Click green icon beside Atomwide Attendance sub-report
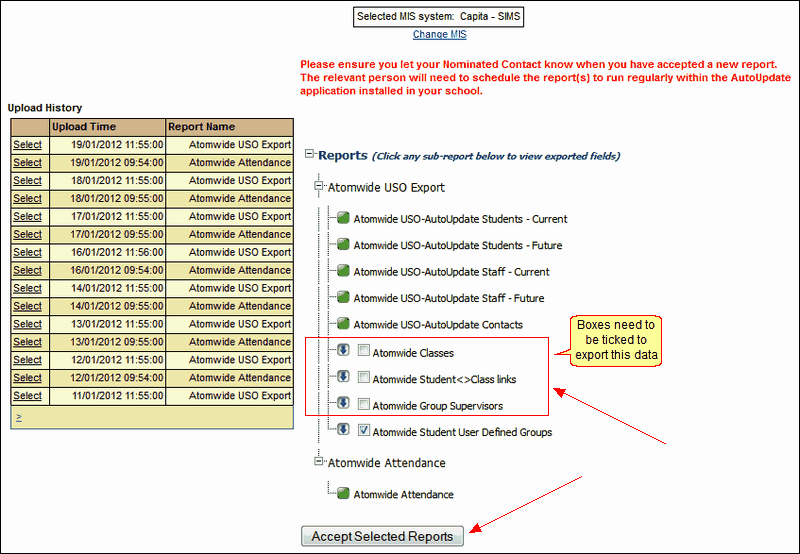800x554 pixels. tap(343, 493)
